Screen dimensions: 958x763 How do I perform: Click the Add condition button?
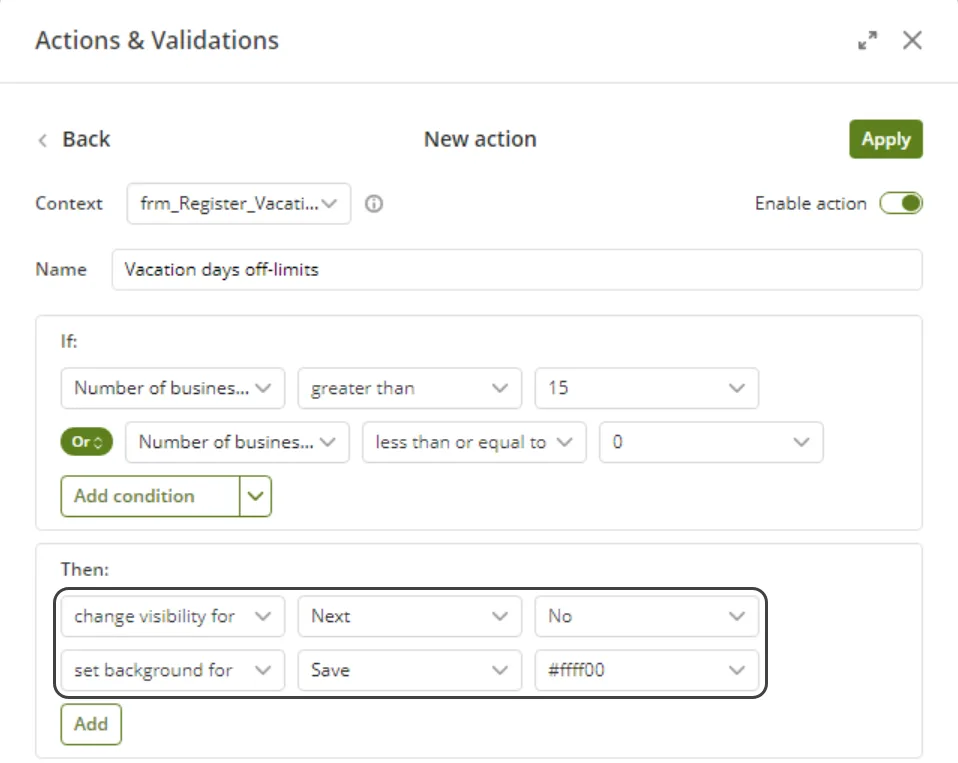pyautogui.click(x=150, y=496)
